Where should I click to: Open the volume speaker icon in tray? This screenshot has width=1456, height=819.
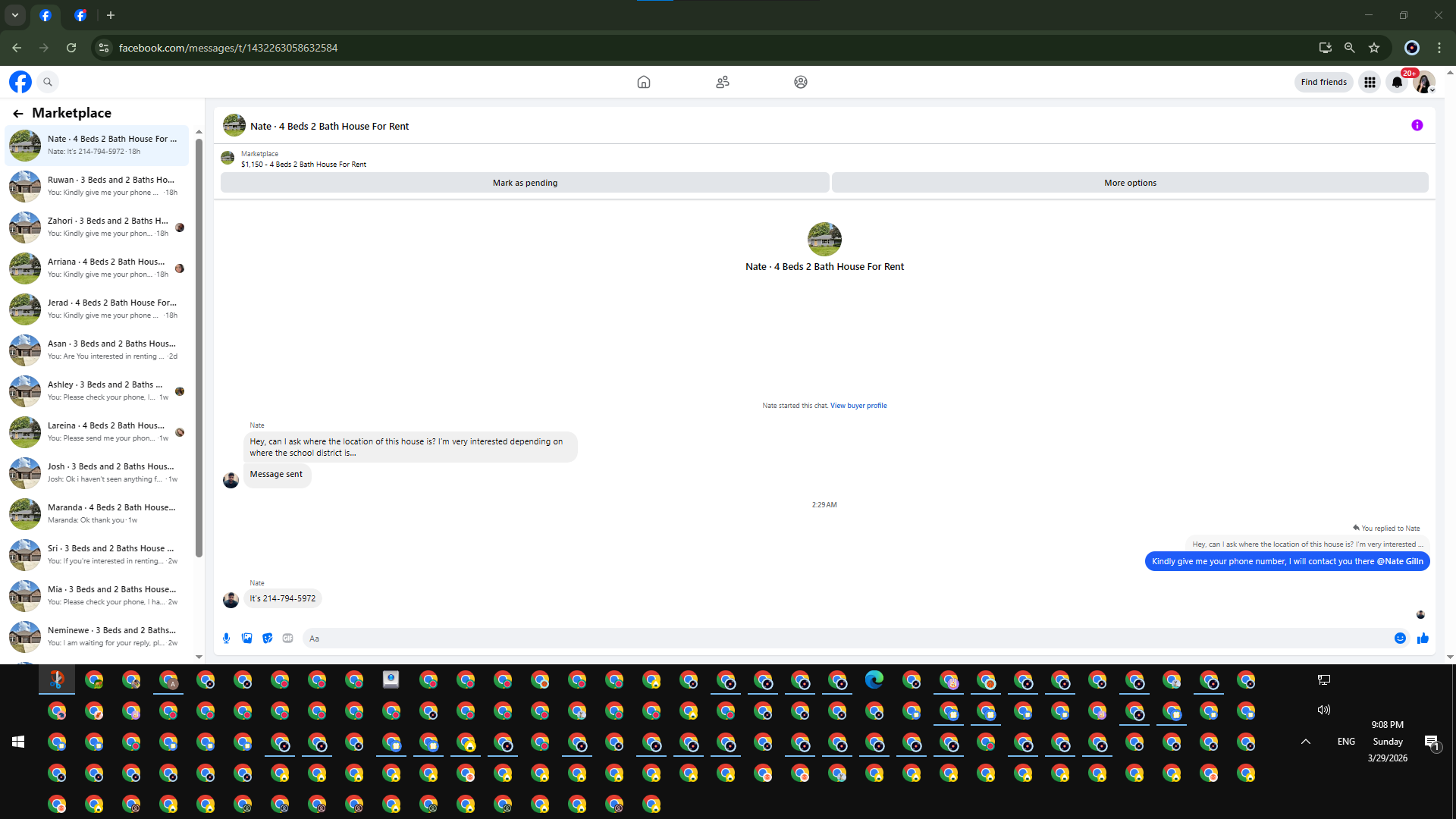1324,711
